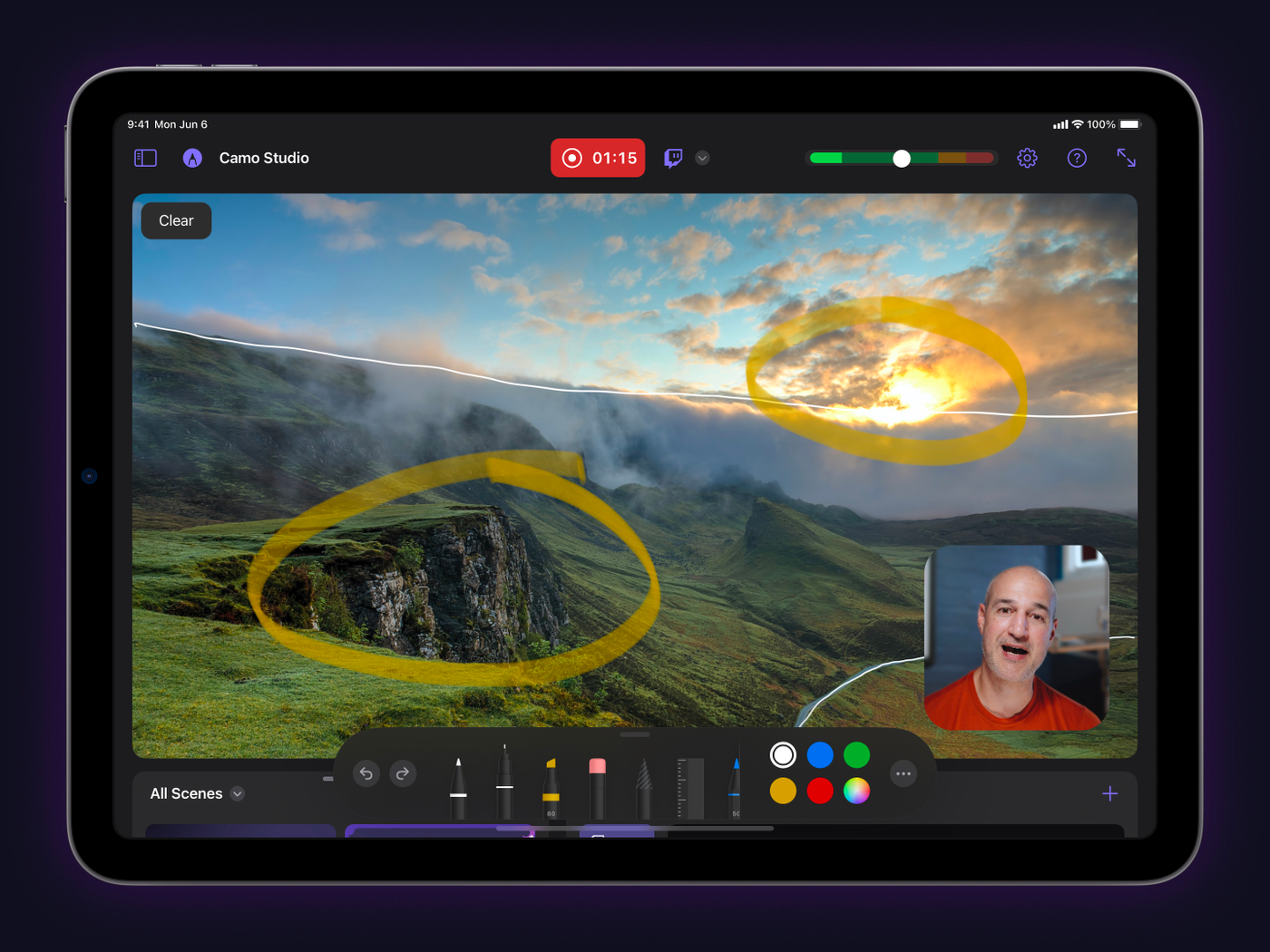Check the Wi-Fi status icon
This screenshot has width=1270, height=952.
click(1078, 124)
